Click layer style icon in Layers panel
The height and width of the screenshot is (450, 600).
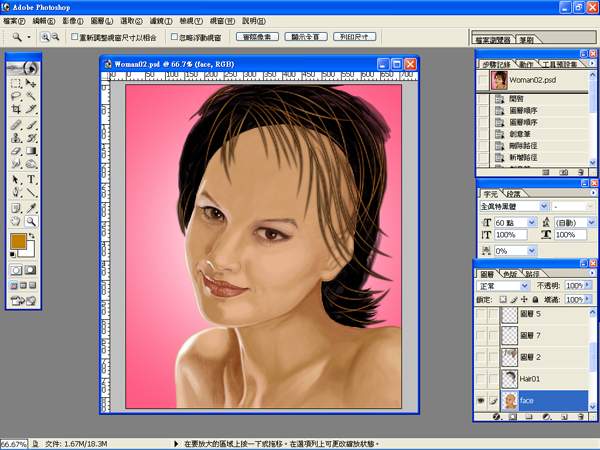tap(496, 417)
